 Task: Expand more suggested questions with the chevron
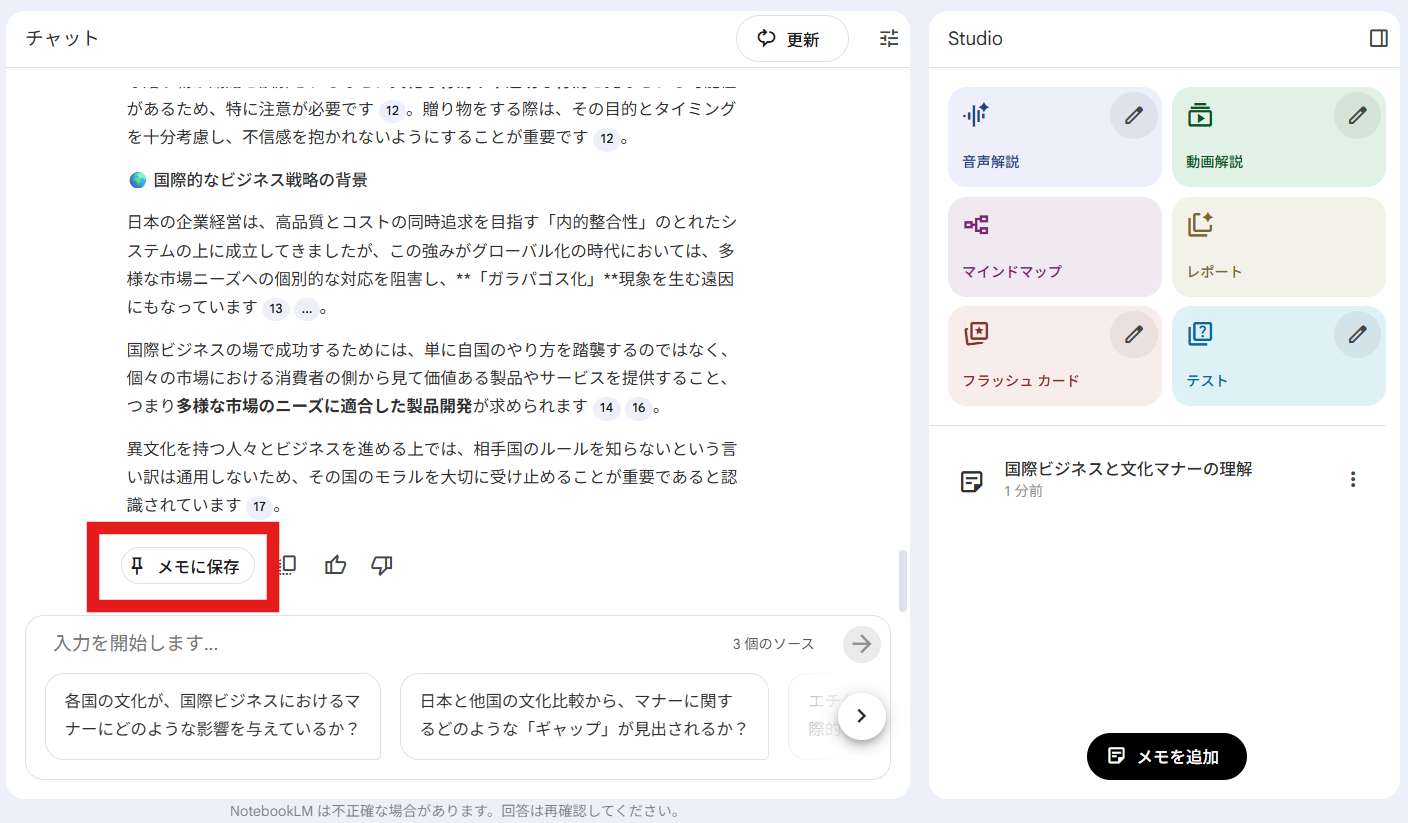point(862,716)
